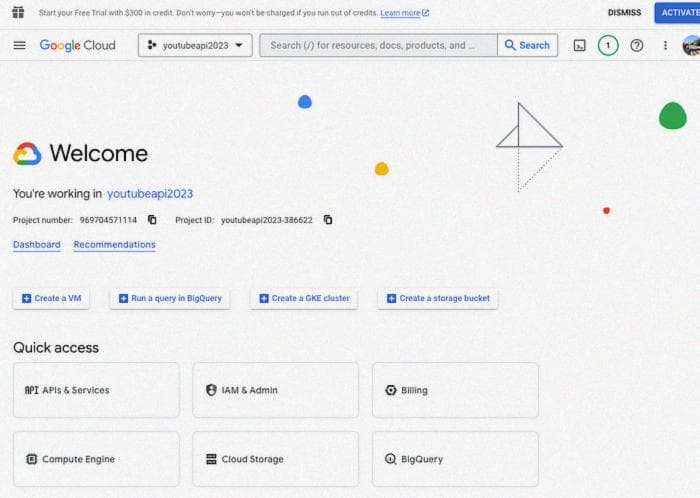Open the APIs & Services quick access card
700x498 pixels.
pyautogui.click(x=96, y=390)
